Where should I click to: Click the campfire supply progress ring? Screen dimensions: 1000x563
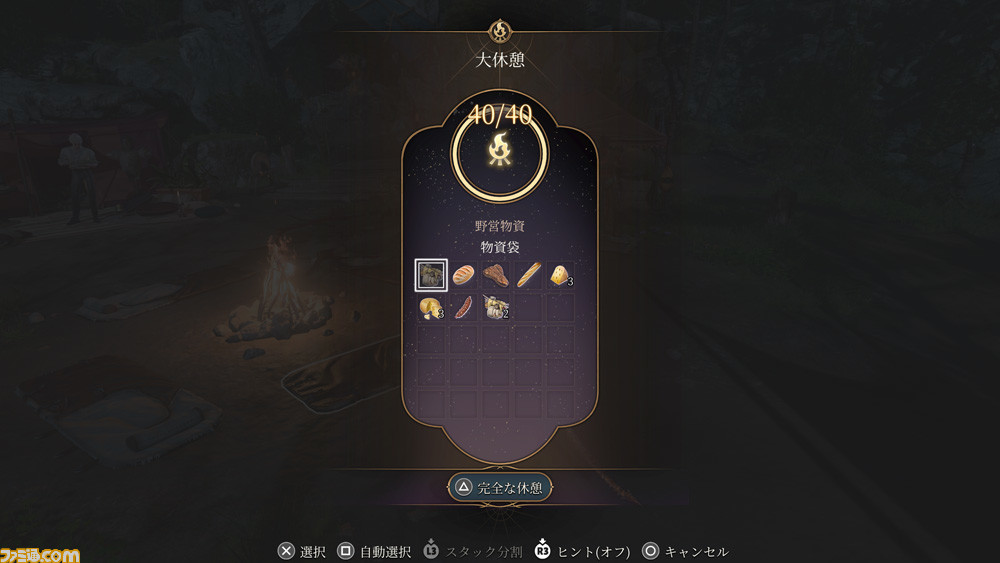pyautogui.click(x=500, y=153)
